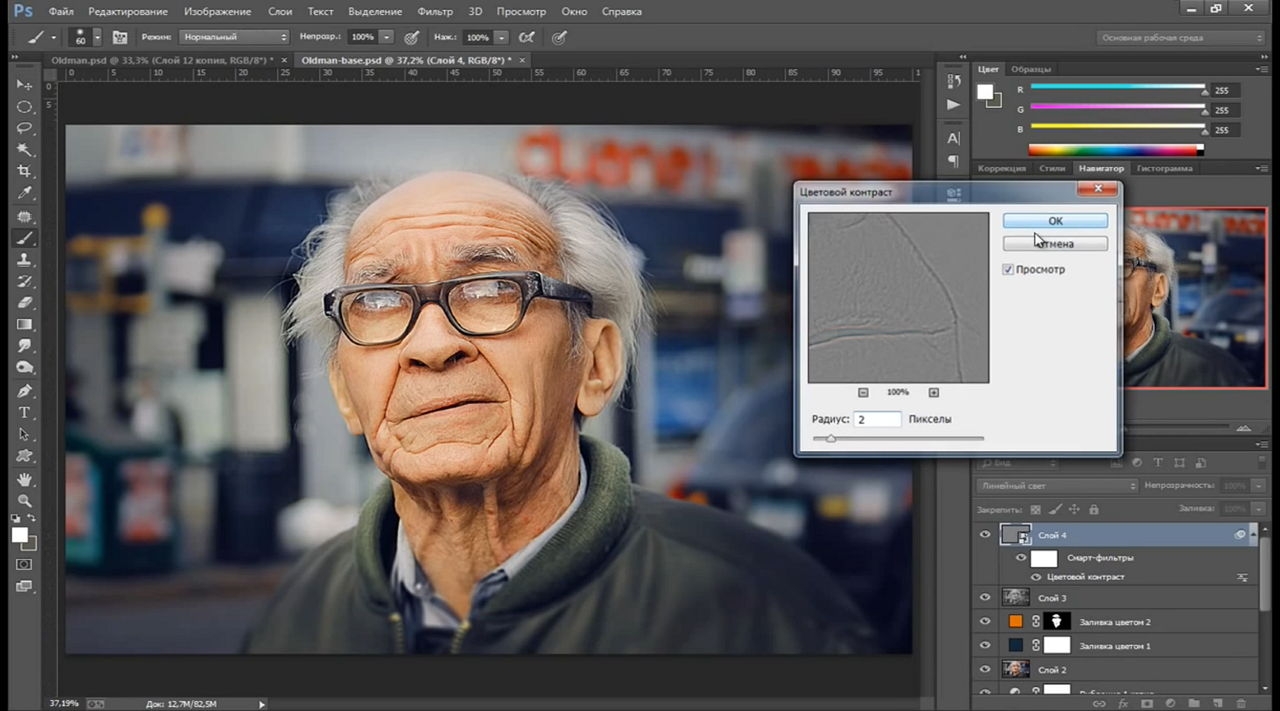Open the Файл menu

(x=60, y=11)
